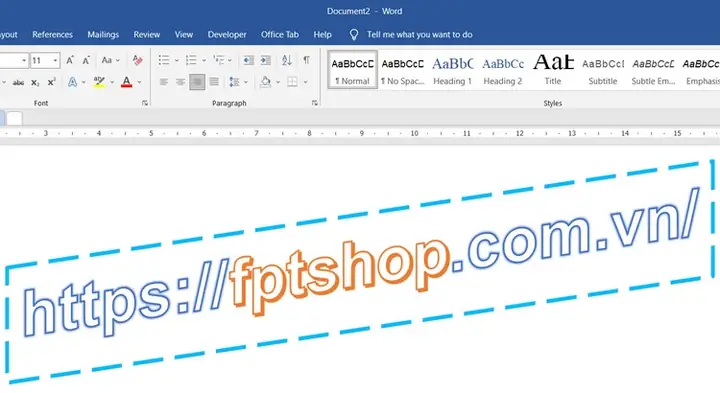Apply the Heading 2 style

[503, 70]
